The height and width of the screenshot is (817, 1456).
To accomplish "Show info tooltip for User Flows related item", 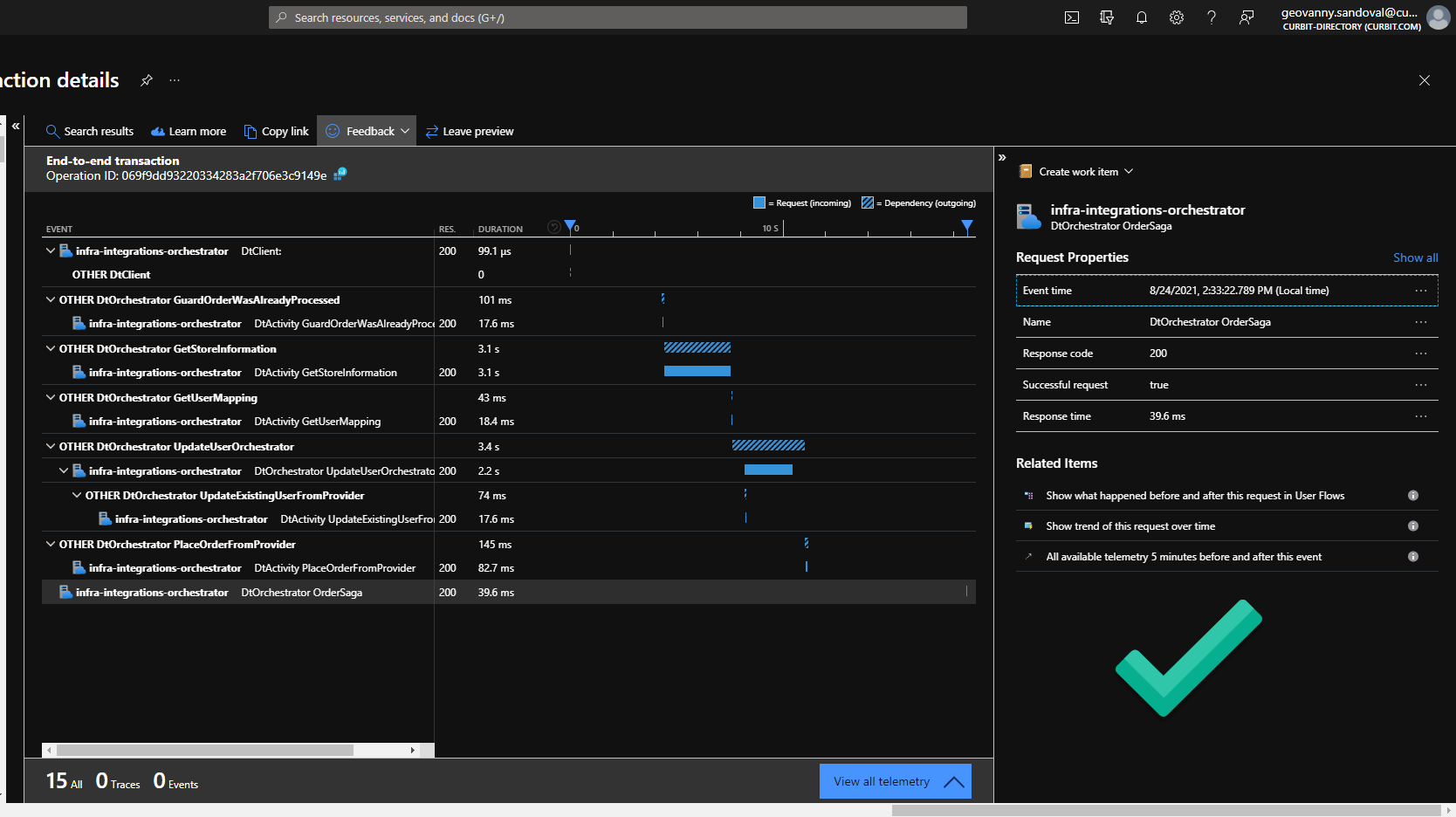I will tap(1413, 495).
